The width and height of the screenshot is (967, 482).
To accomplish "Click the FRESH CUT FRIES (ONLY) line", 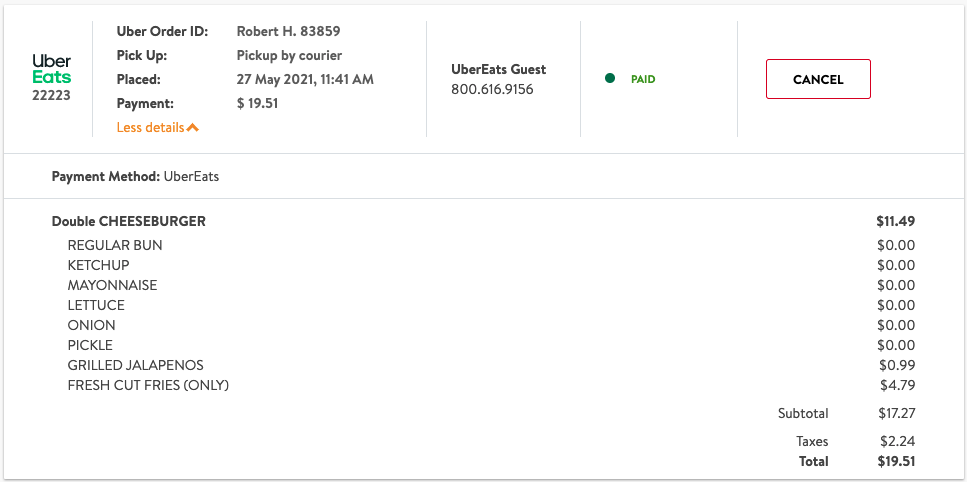I will tap(148, 385).
